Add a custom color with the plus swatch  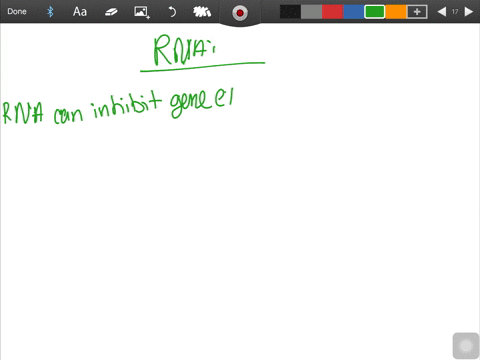417,12
